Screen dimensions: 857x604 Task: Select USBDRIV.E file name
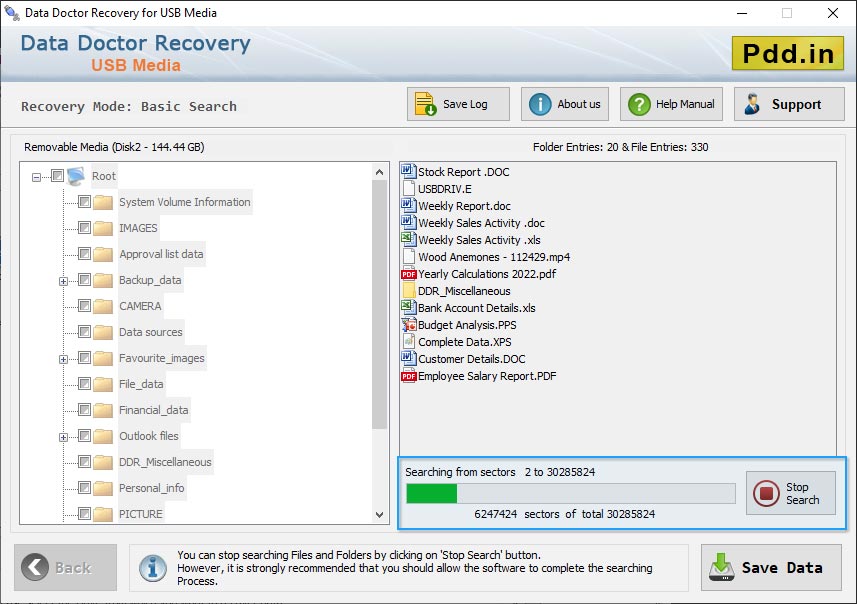(x=445, y=189)
